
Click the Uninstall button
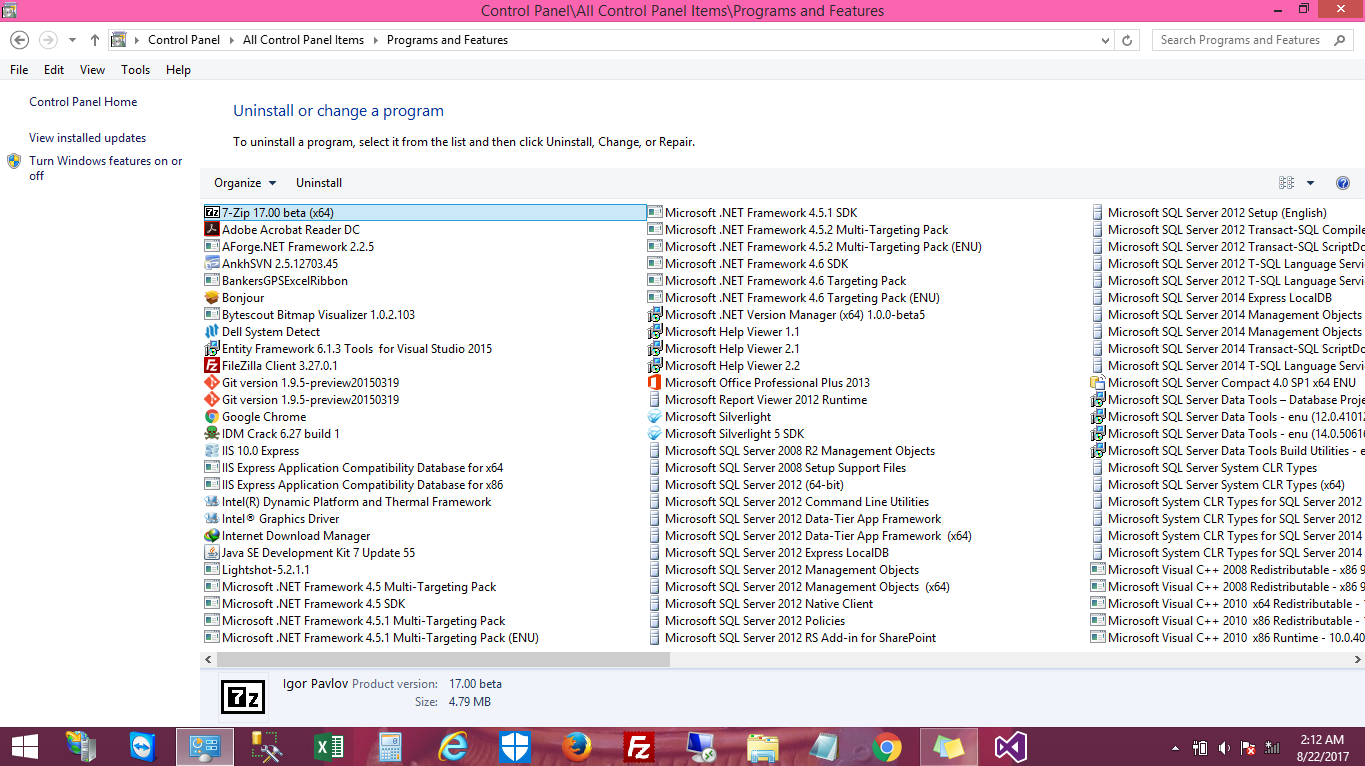click(x=319, y=183)
